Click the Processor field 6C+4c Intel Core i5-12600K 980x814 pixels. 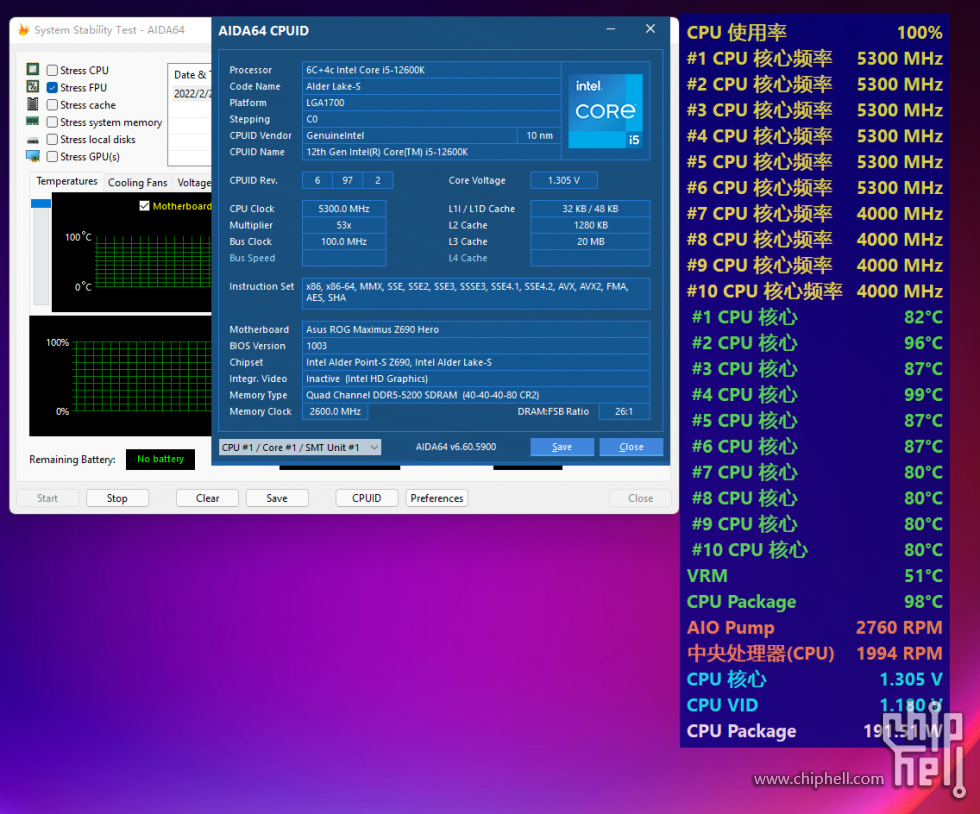pyautogui.click(x=431, y=70)
